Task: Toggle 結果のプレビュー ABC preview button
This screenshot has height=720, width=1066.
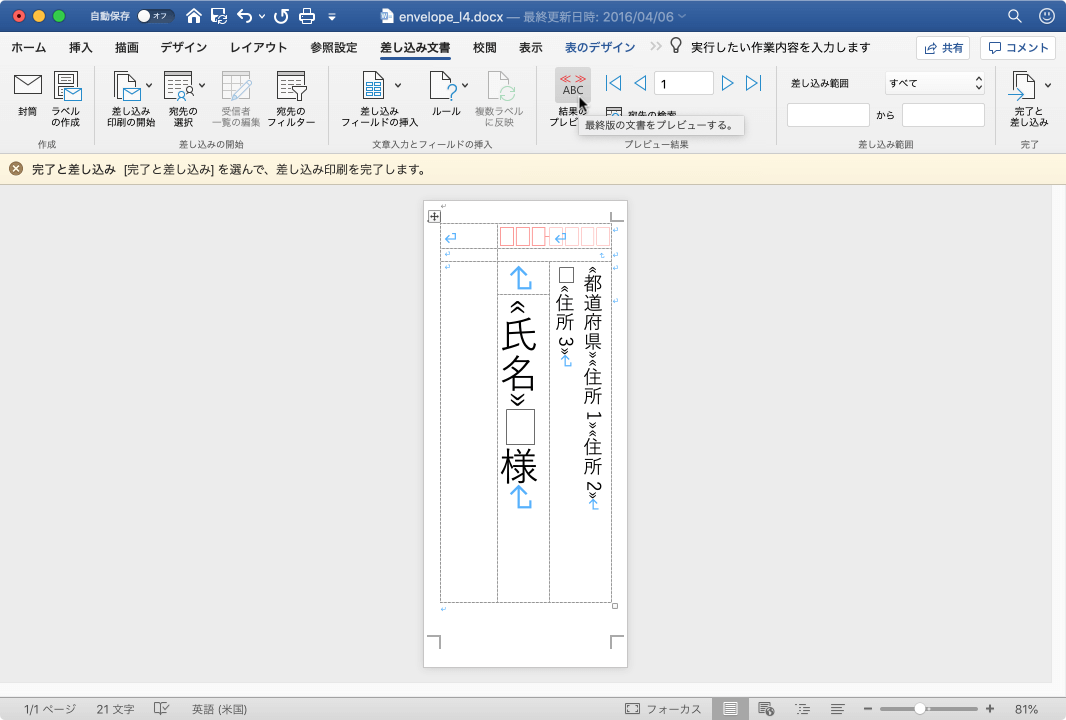Action: pyautogui.click(x=573, y=86)
